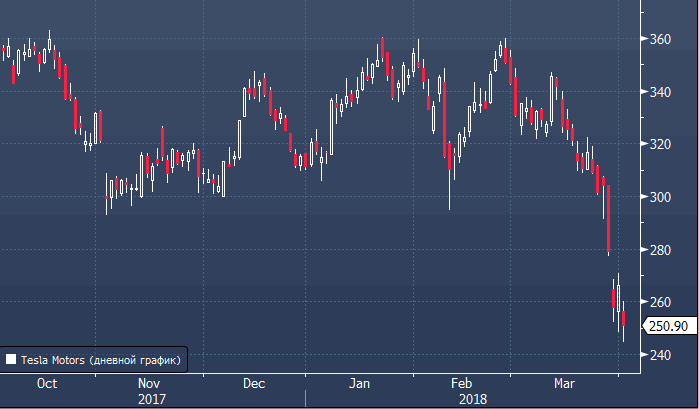This screenshot has height=409, width=699.
Task: Click the 300 price axis label
Action: (659, 197)
